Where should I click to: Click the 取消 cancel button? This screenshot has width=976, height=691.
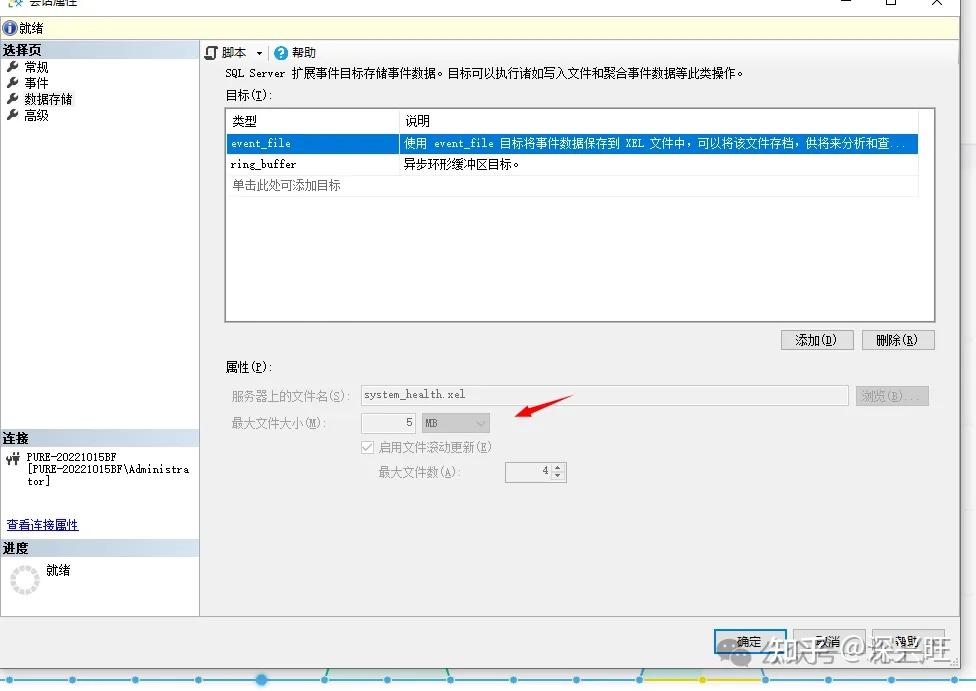tap(829, 641)
